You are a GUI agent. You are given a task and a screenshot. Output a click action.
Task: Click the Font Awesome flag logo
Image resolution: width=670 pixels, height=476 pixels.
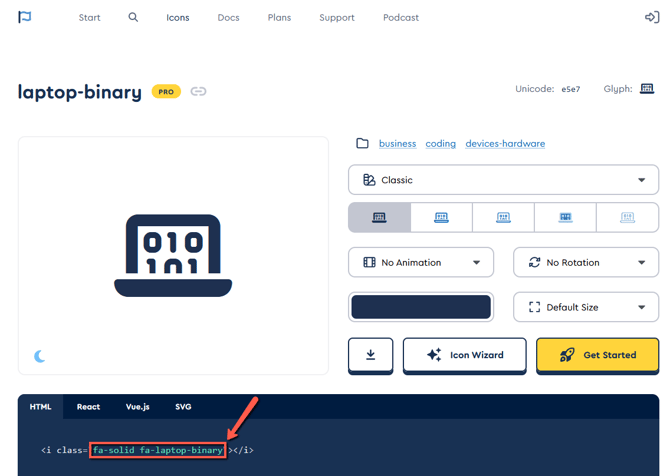[x=24, y=17]
